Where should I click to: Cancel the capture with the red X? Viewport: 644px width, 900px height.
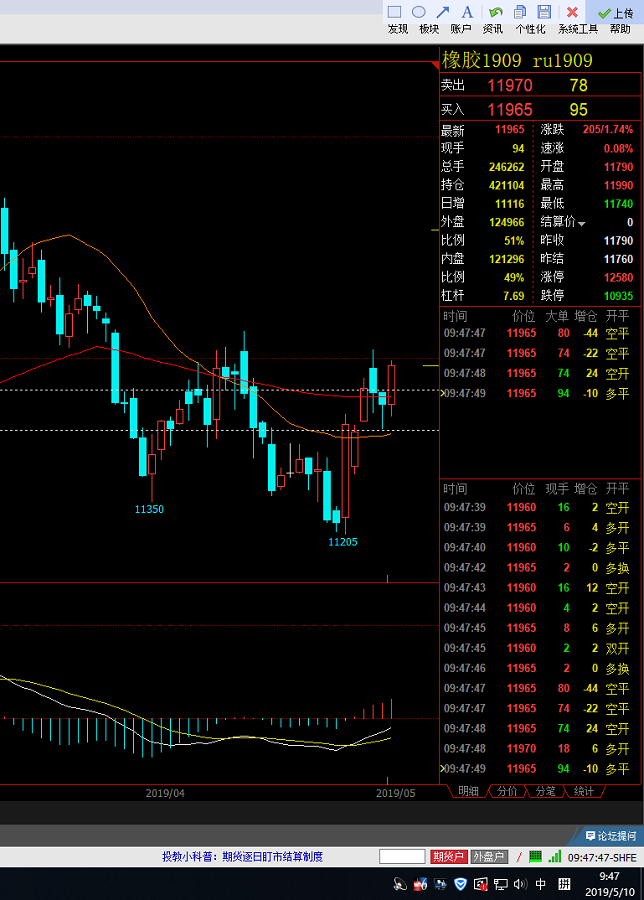572,12
